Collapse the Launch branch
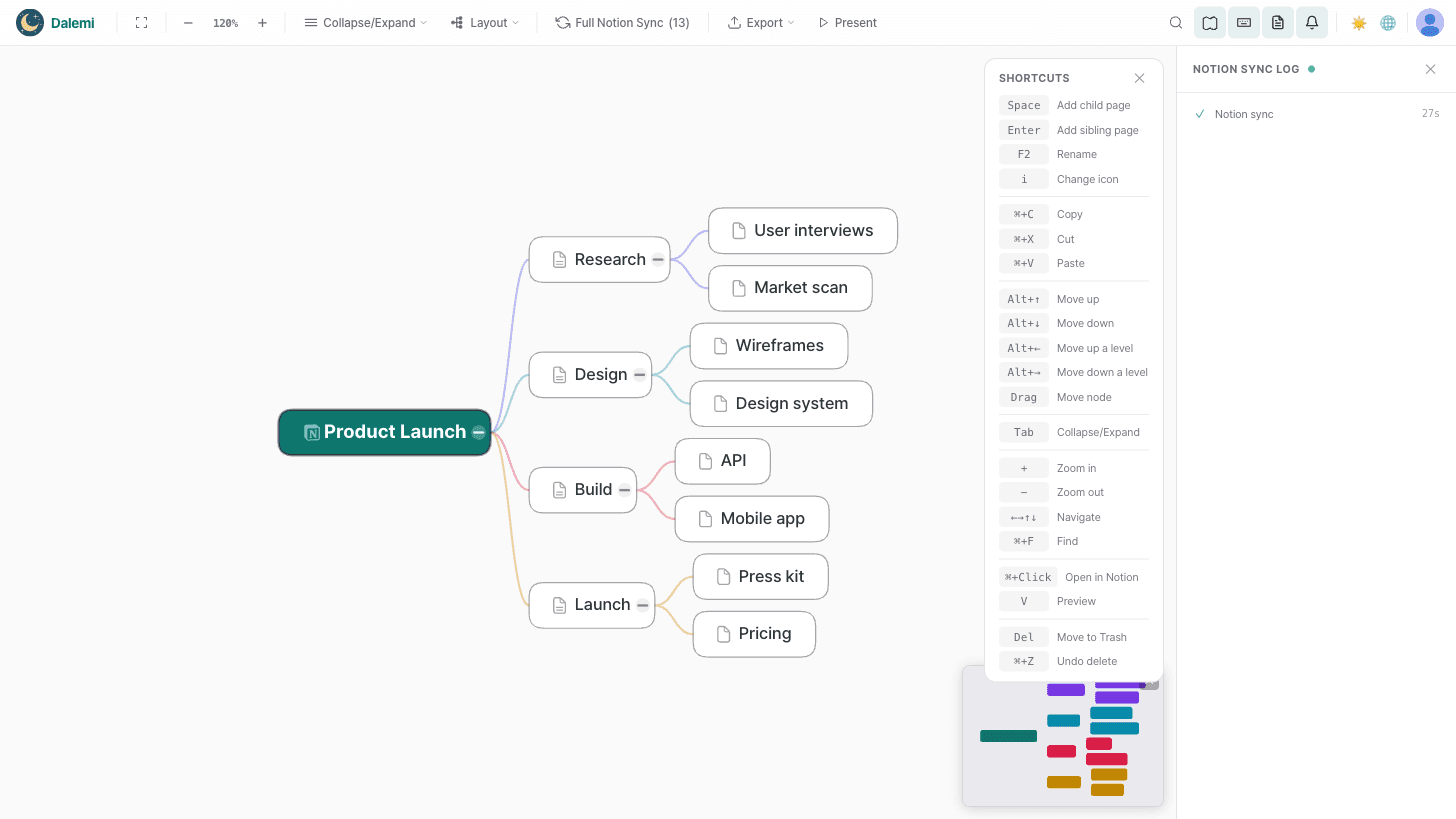Viewport: 1456px width, 819px height. coord(642,605)
